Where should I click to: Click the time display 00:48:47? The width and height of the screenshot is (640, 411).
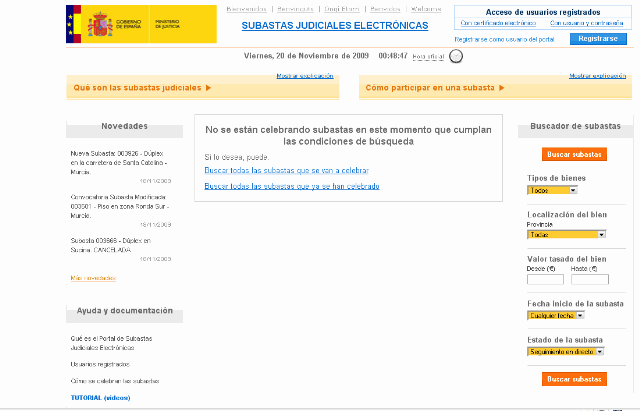pyautogui.click(x=393, y=56)
